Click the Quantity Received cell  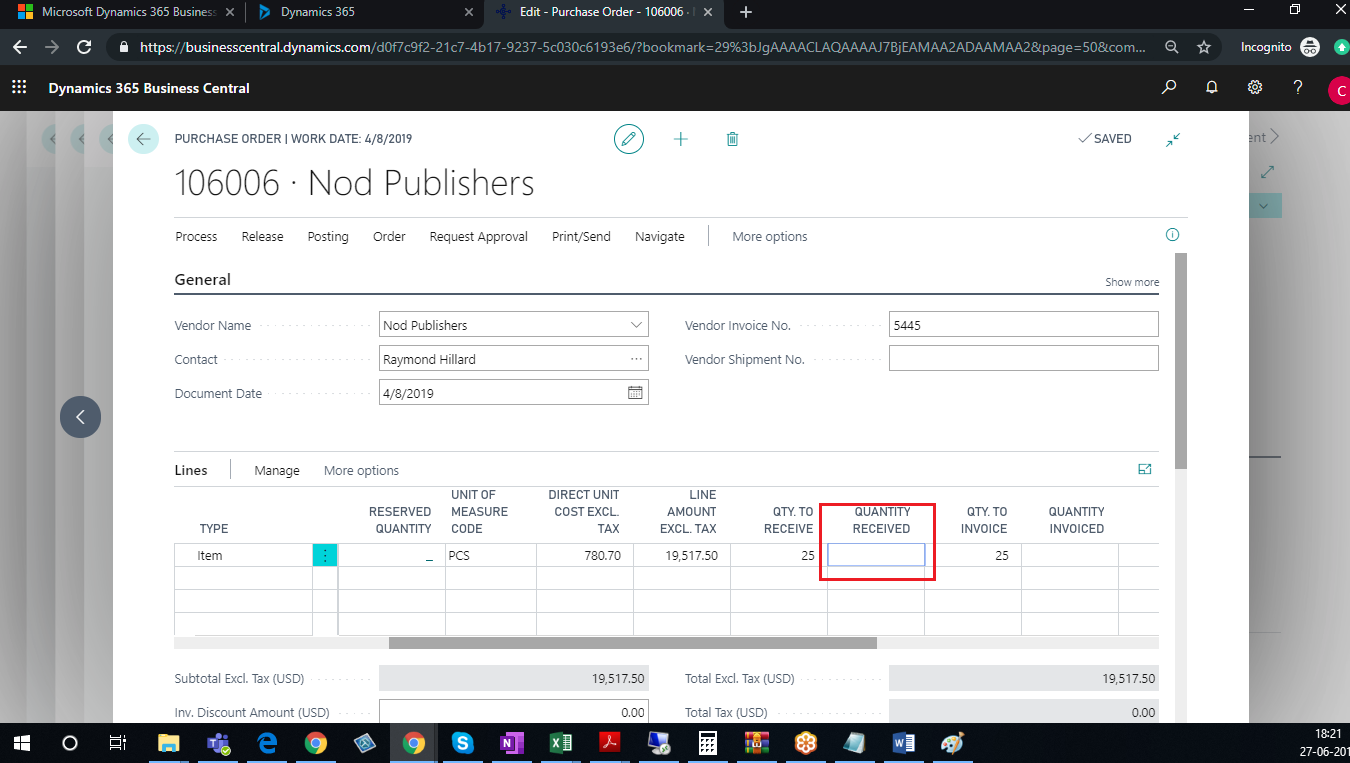pos(876,555)
